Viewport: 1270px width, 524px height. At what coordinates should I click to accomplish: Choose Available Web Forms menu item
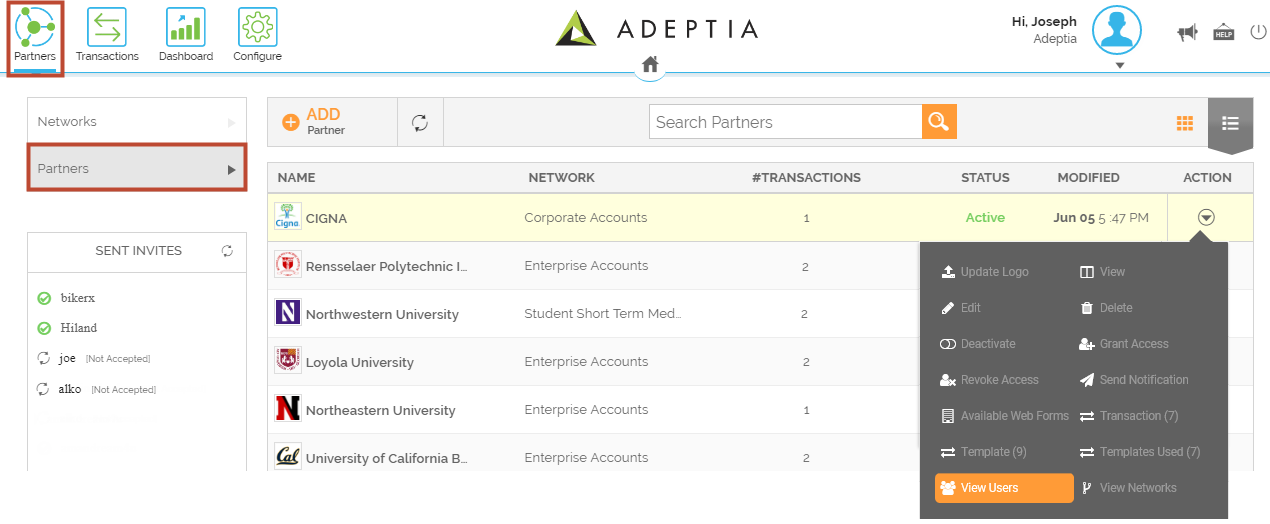click(1004, 416)
